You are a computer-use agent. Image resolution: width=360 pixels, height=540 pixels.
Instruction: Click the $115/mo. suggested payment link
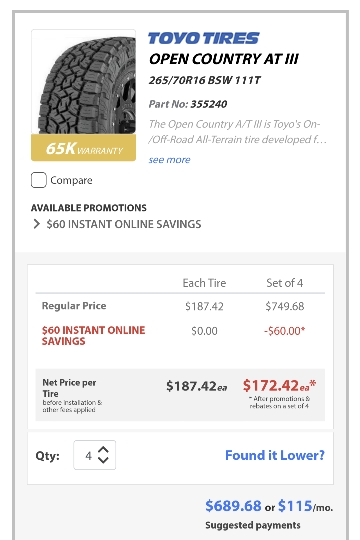305,506
